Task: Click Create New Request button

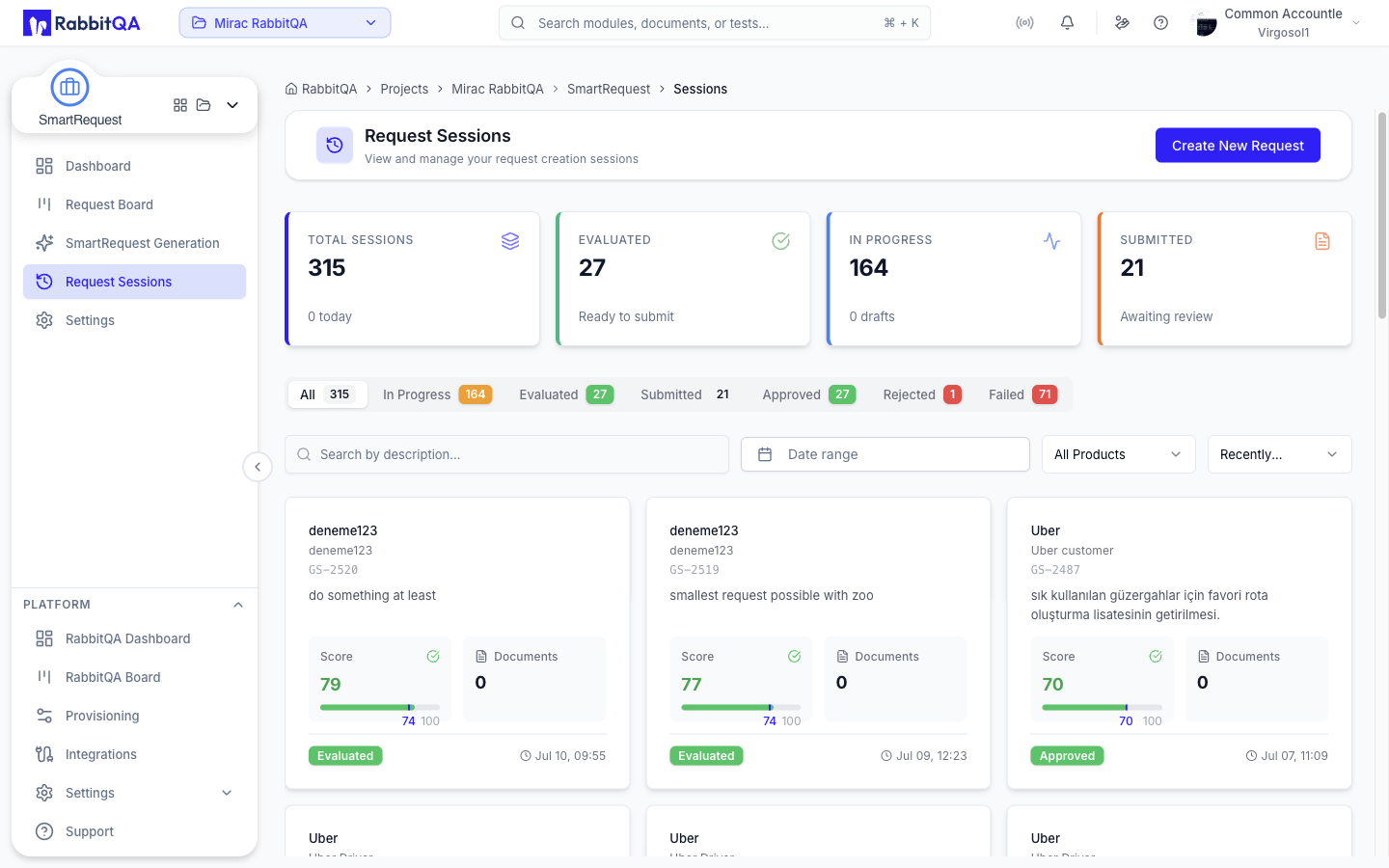Action: [x=1238, y=146]
